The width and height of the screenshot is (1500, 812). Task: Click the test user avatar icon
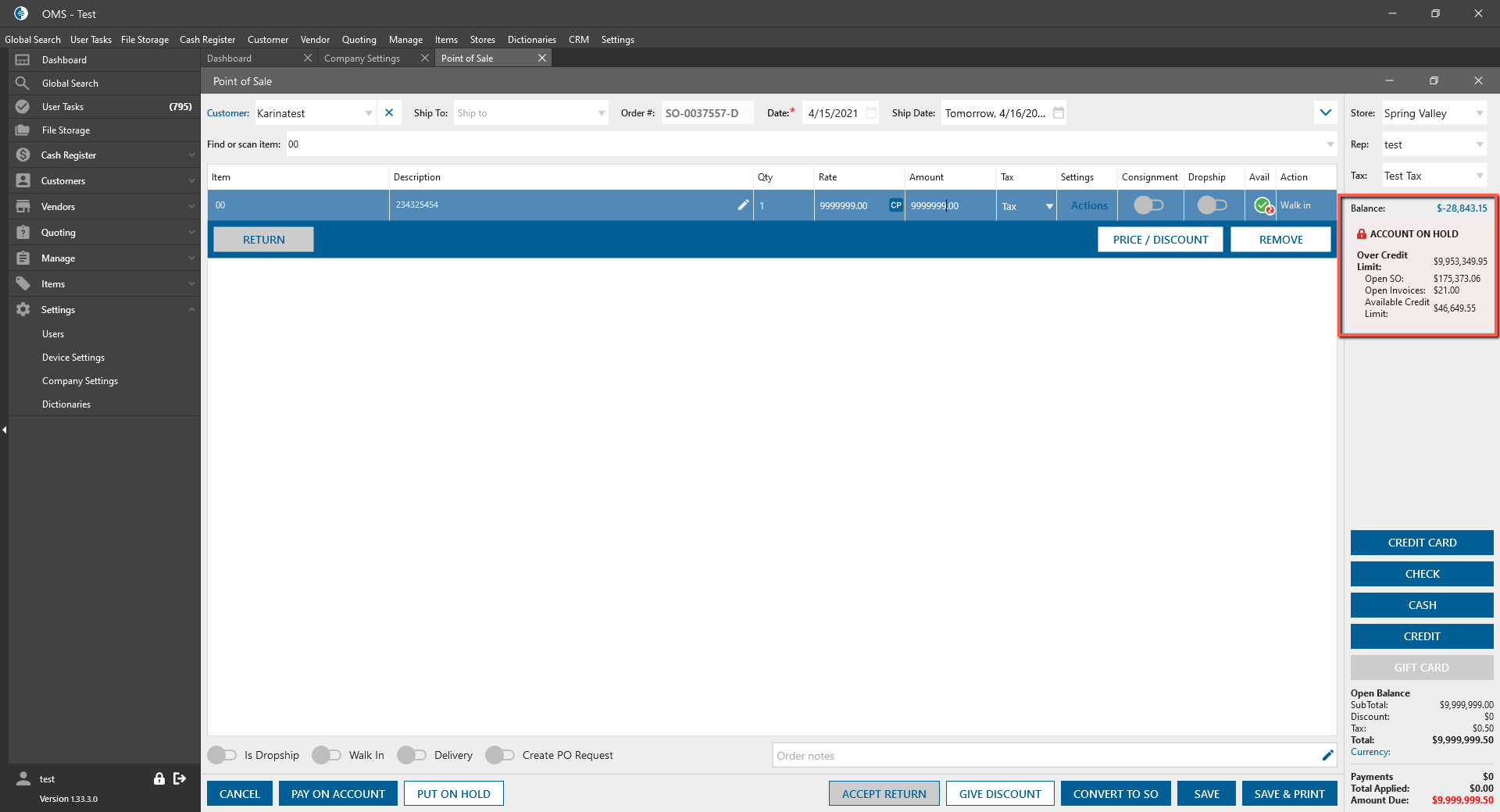tap(23, 778)
